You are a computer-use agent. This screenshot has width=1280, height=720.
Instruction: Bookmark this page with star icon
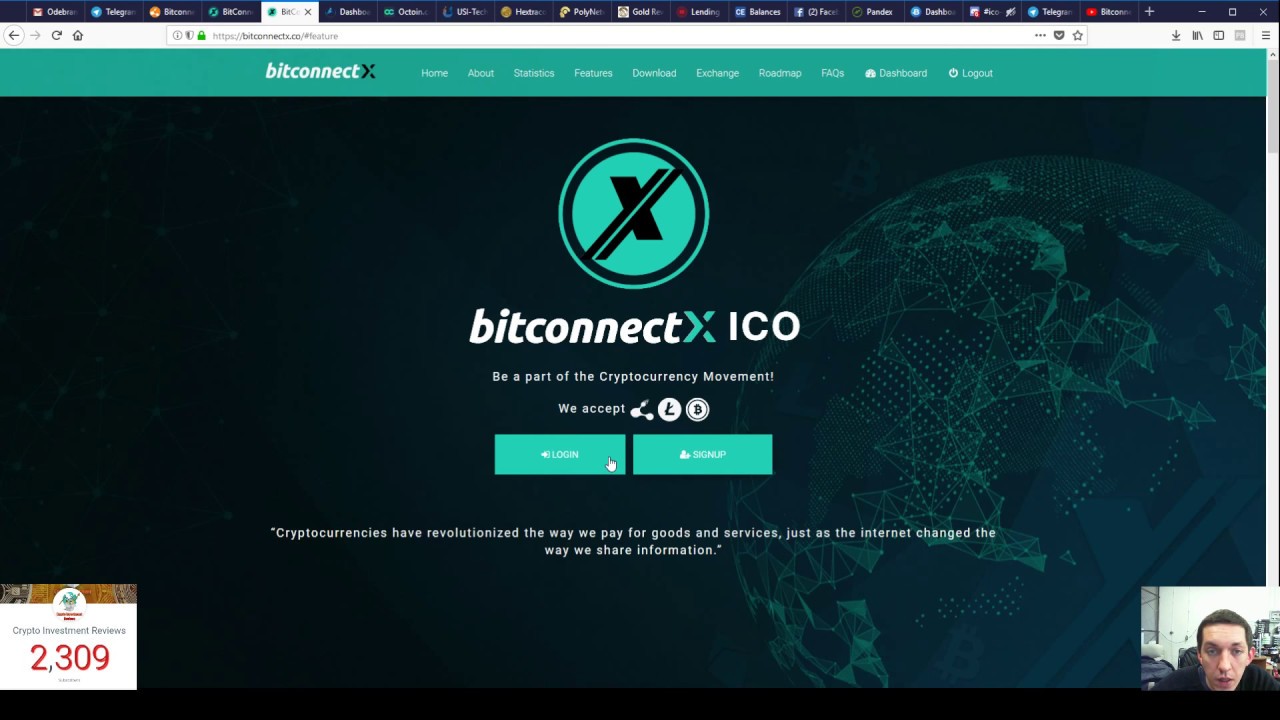1077,35
